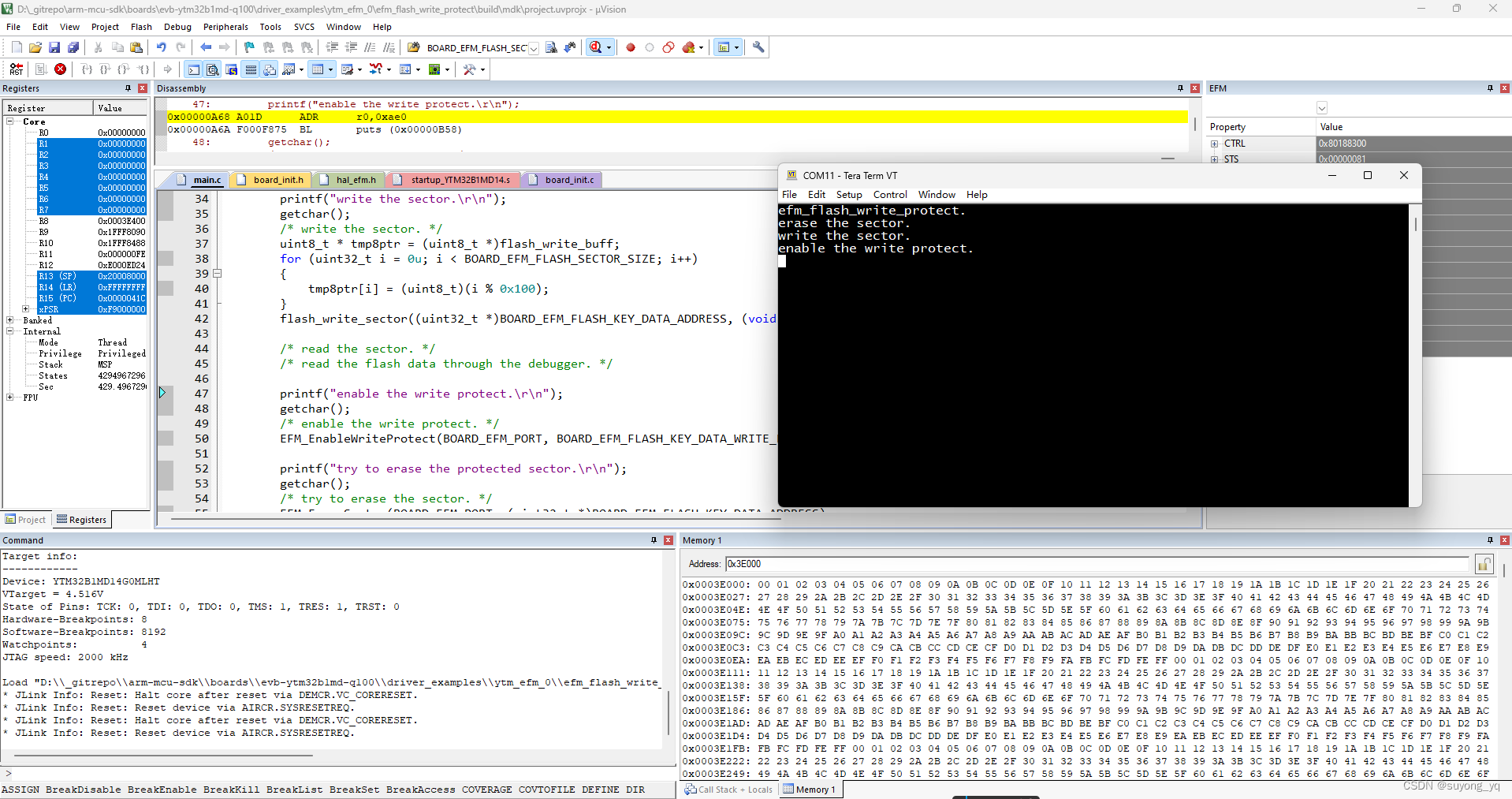The width and height of the screenshot is (1512, 799).
Task: Toggle Symbols window toolbar button
Action: [x=232, y=69]
